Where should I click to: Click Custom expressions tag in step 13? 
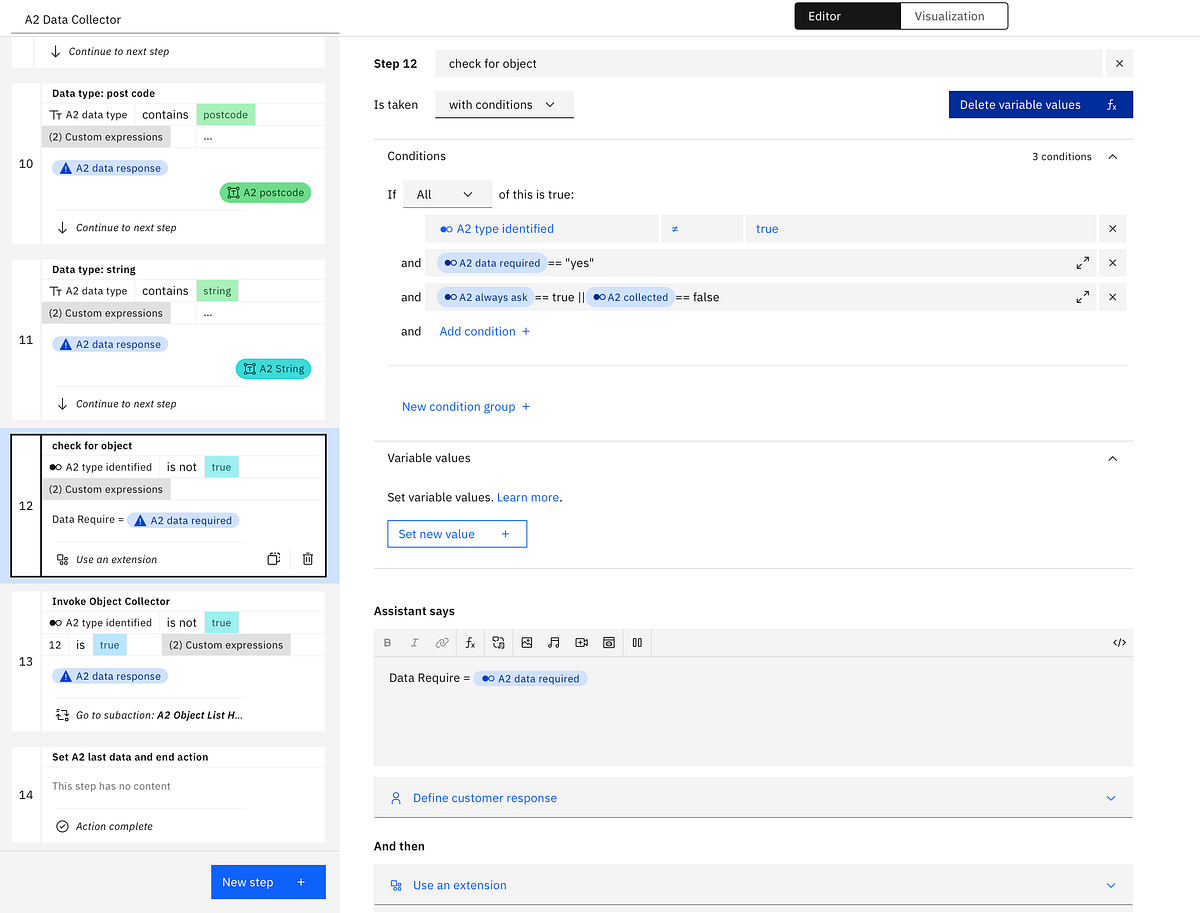point(226,645)
